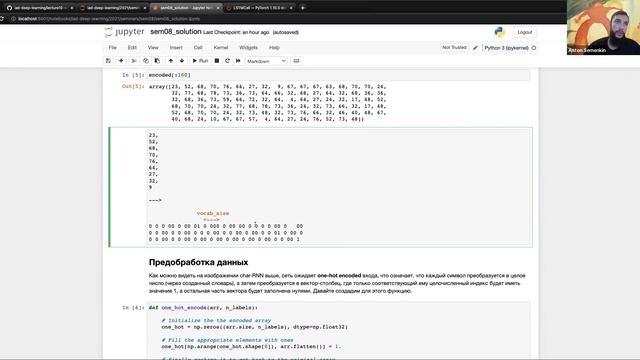
Task: Click the def one_hot_encode code line
Action: pyautogui.click(x=203, y=308)
